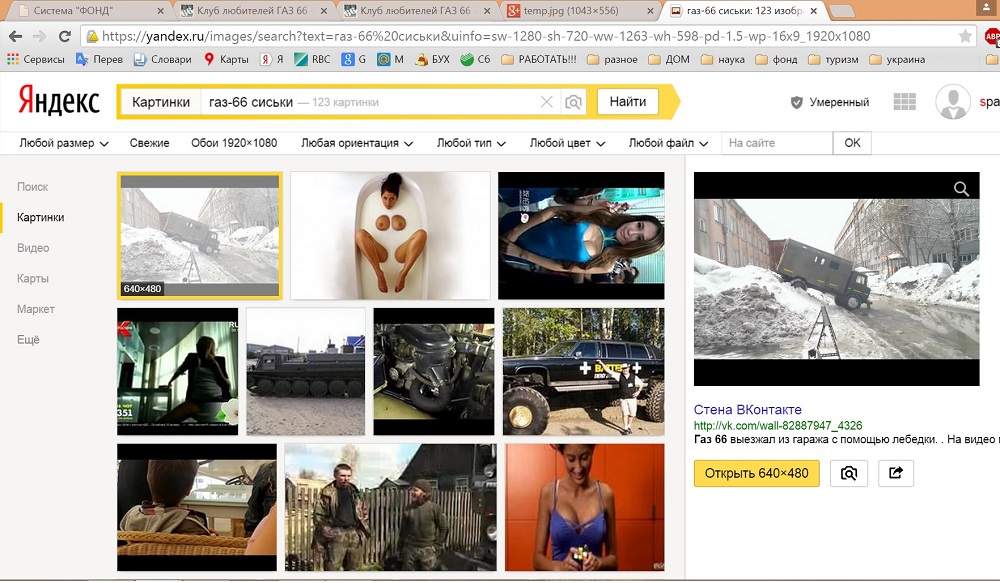
Task: Open the M mail bookmark
Action: [390, 59]
